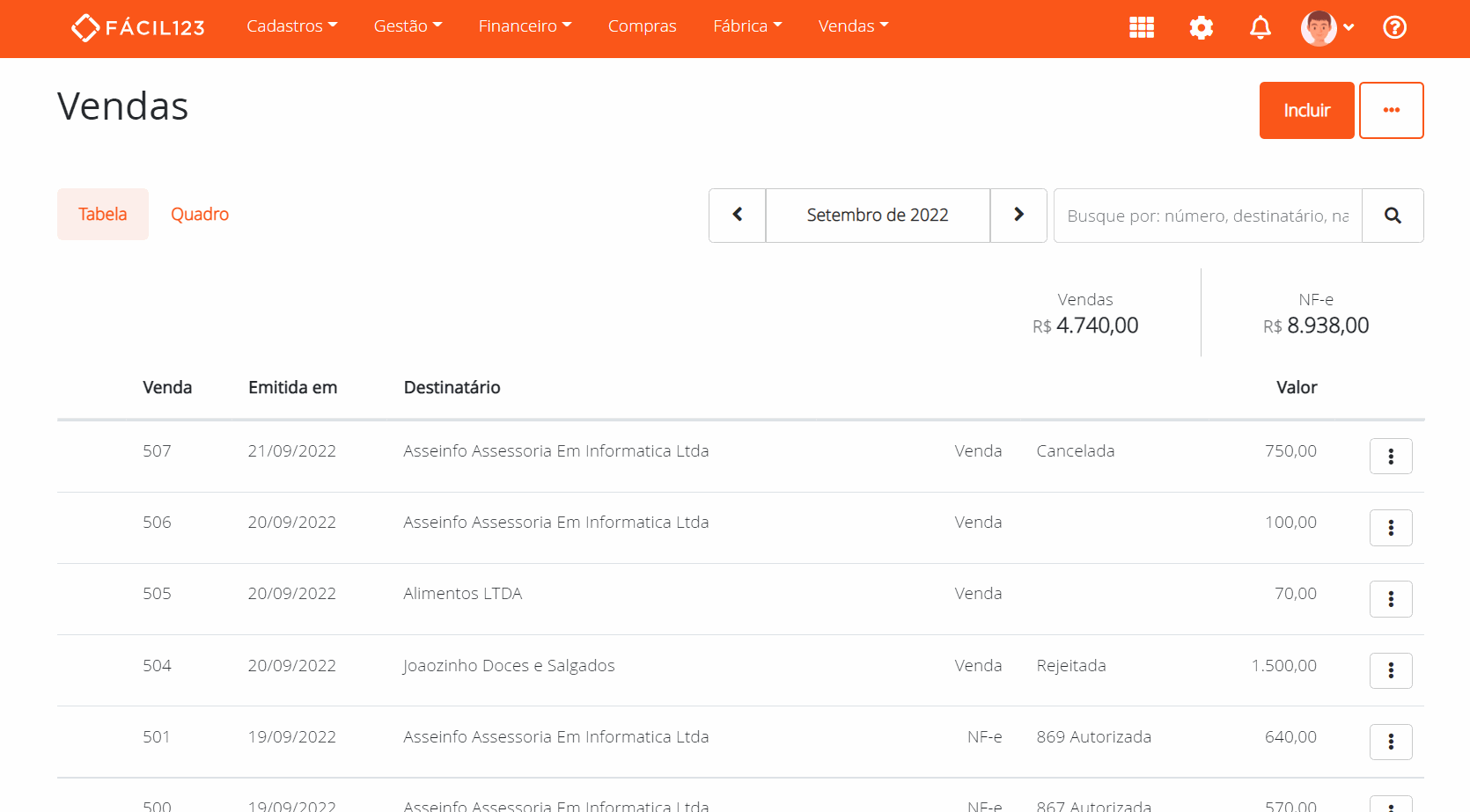1470x812 pixels.
Task: Open the Compras menu item
Action: (x=642, y=26)
